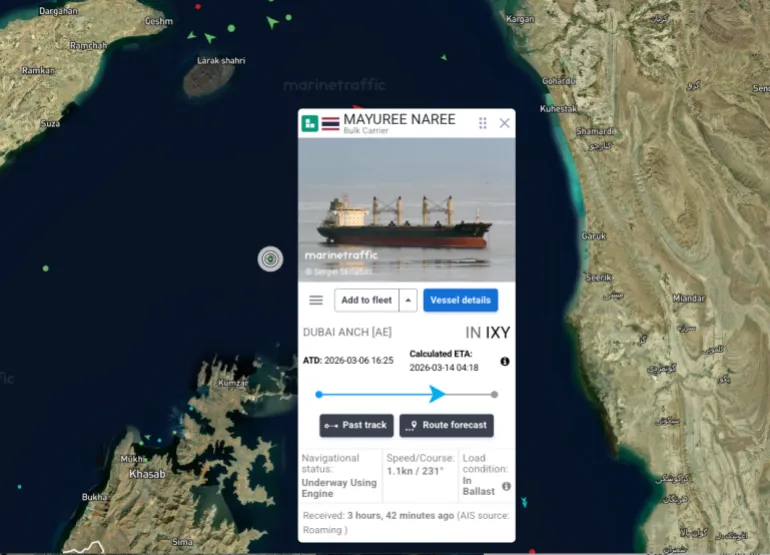The width and height of the screenshot is (770, 555).
Task: Click the voyage destination end dot
Action: coord(495,394)
